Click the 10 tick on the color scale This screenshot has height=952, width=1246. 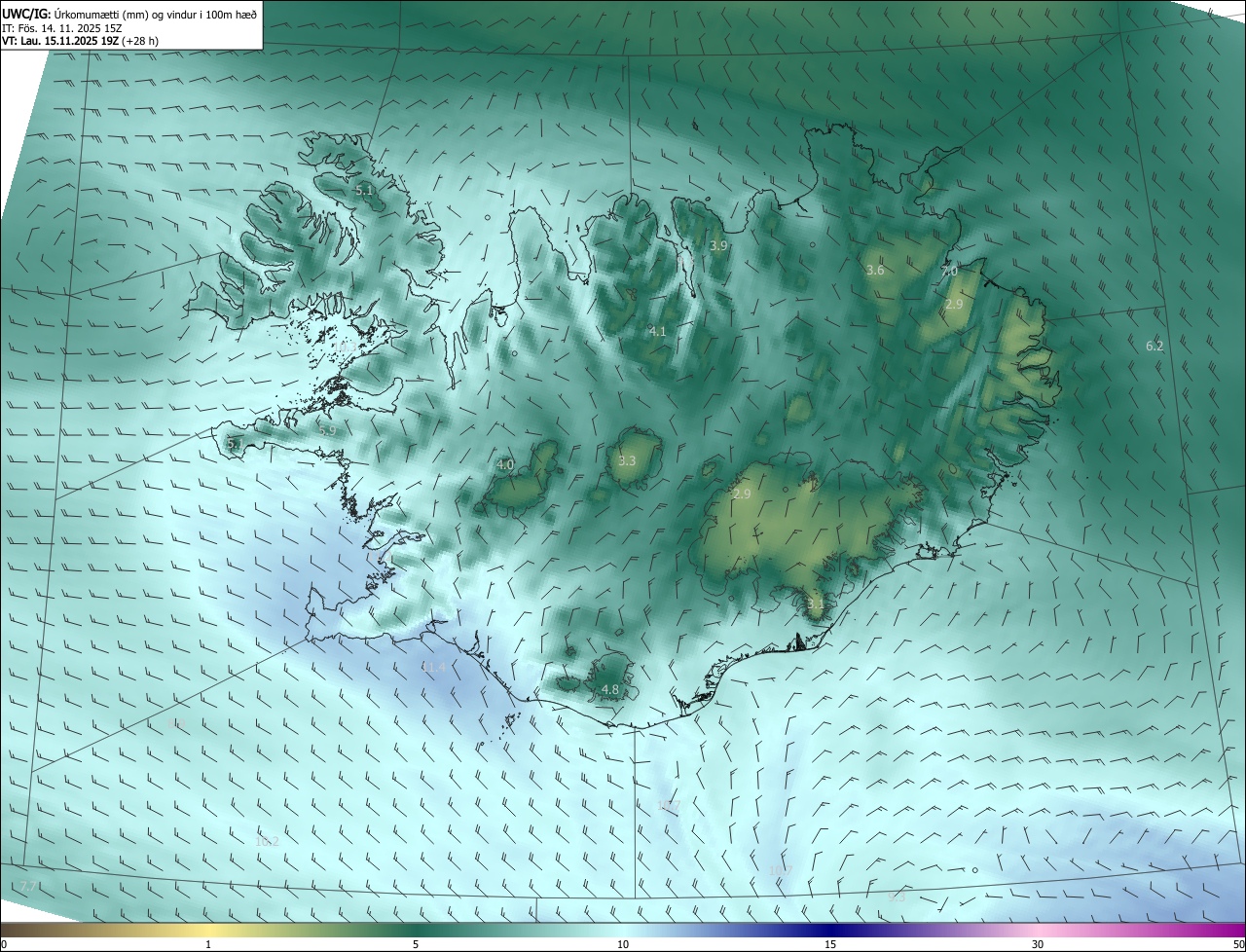tap(623, 944)
